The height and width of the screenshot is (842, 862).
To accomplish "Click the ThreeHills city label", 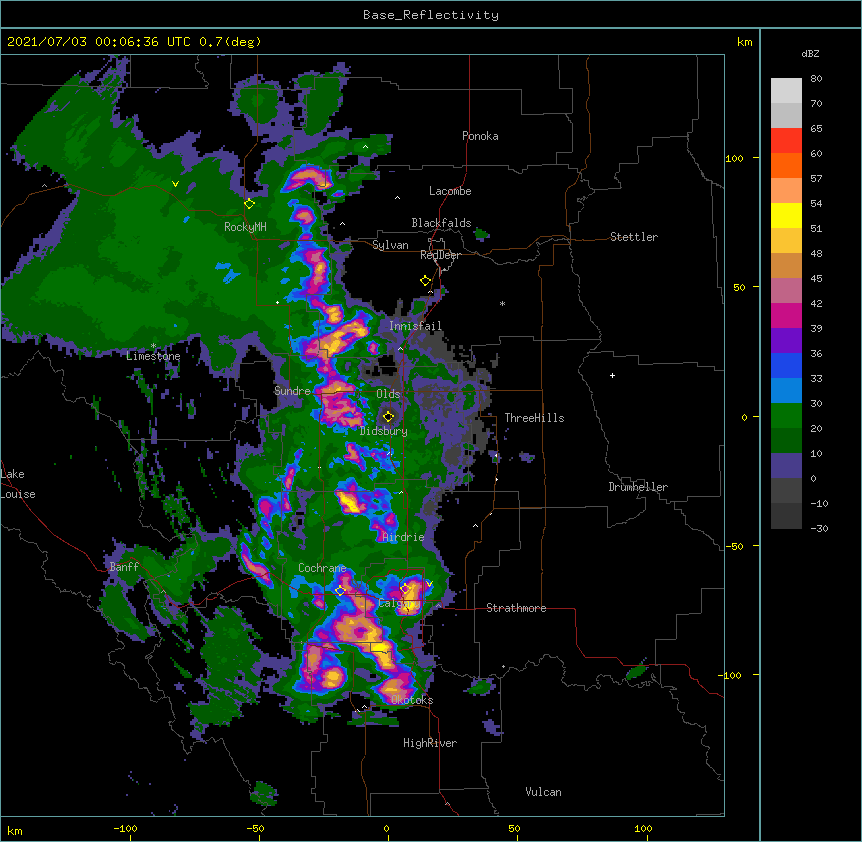I will [x=534, y=418].
